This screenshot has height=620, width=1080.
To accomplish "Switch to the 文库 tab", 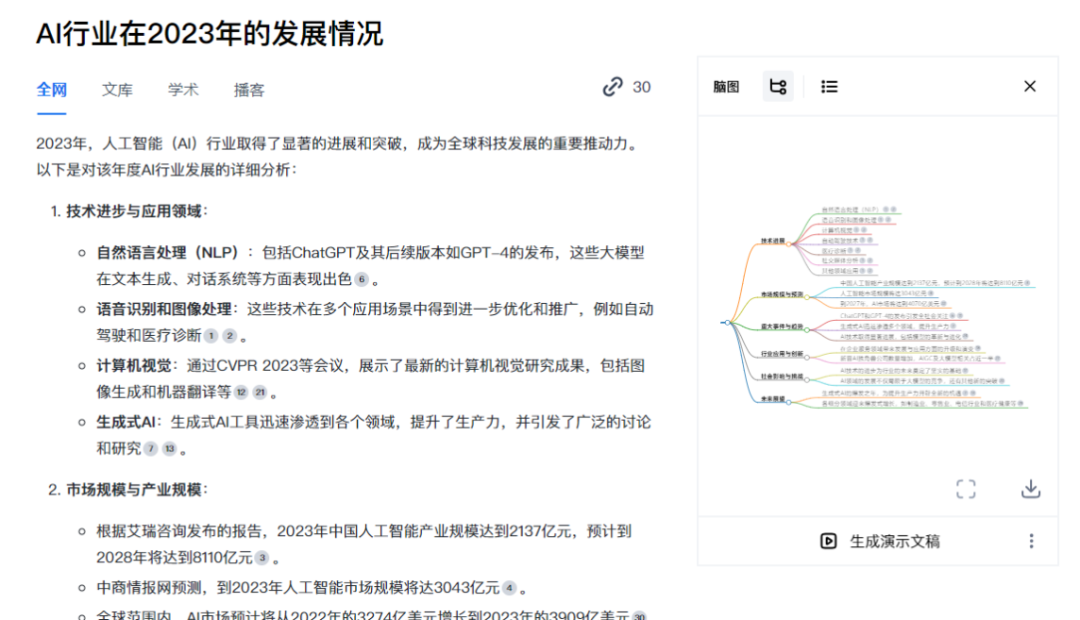I will point(117,89).
